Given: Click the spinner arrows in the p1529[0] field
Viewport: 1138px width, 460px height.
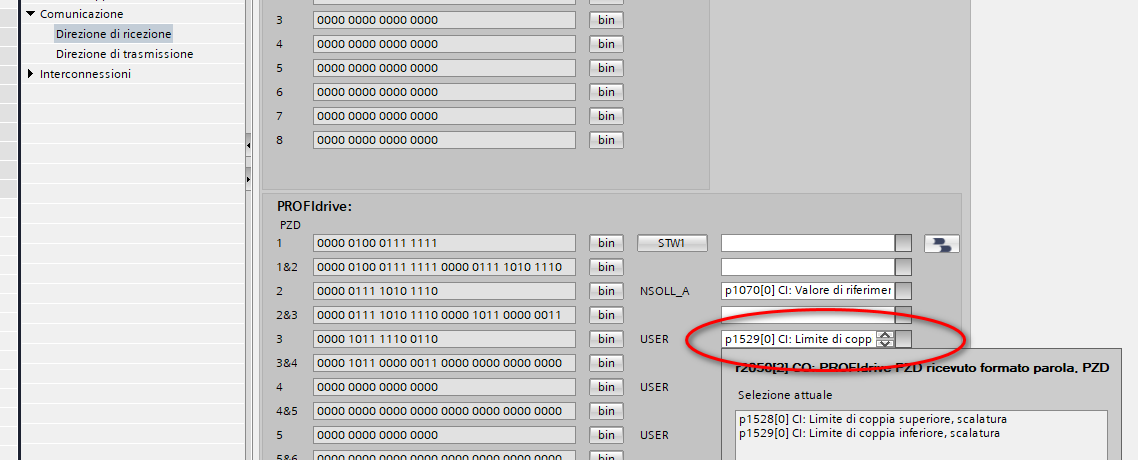Looking at the screenshot, I should coord(884,339).
